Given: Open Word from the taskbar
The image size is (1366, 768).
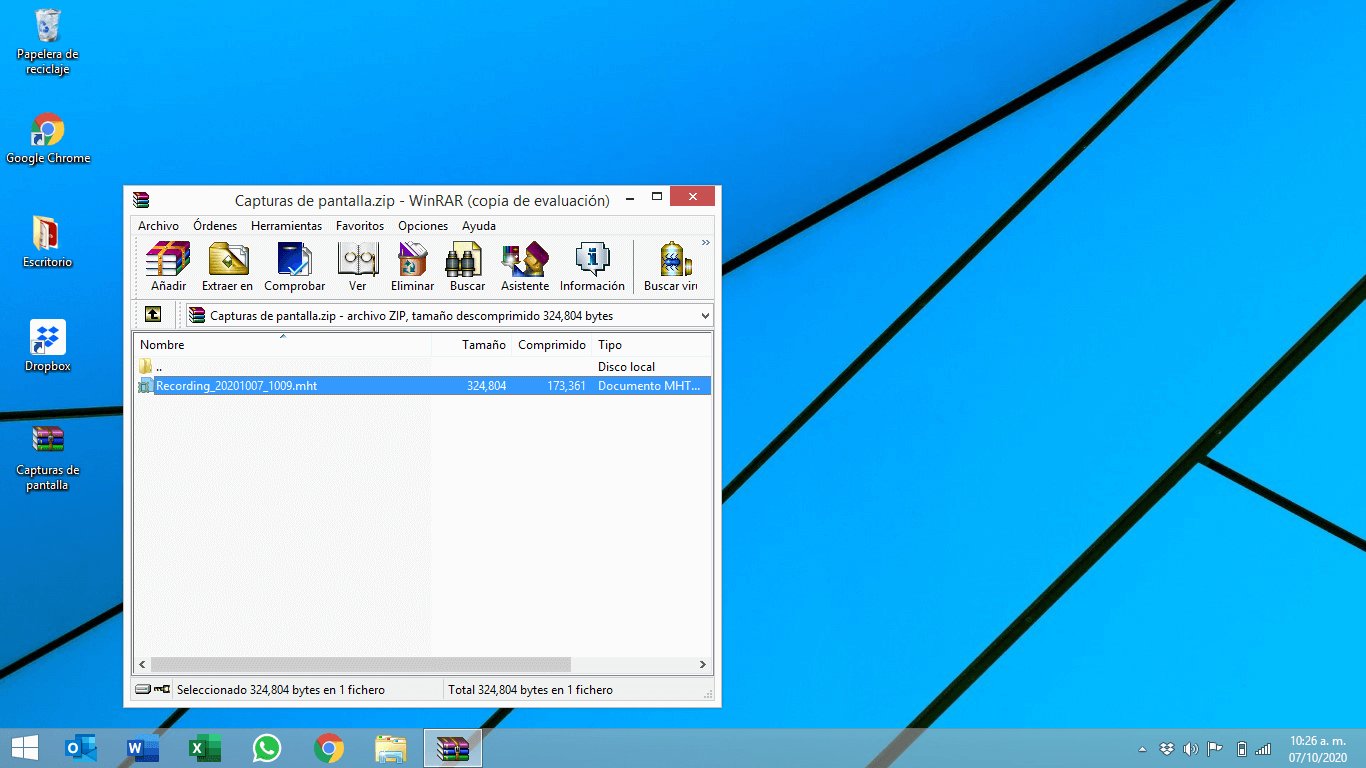Looking at the screenshot, I should pyautogui.click(x=143, y=748).
